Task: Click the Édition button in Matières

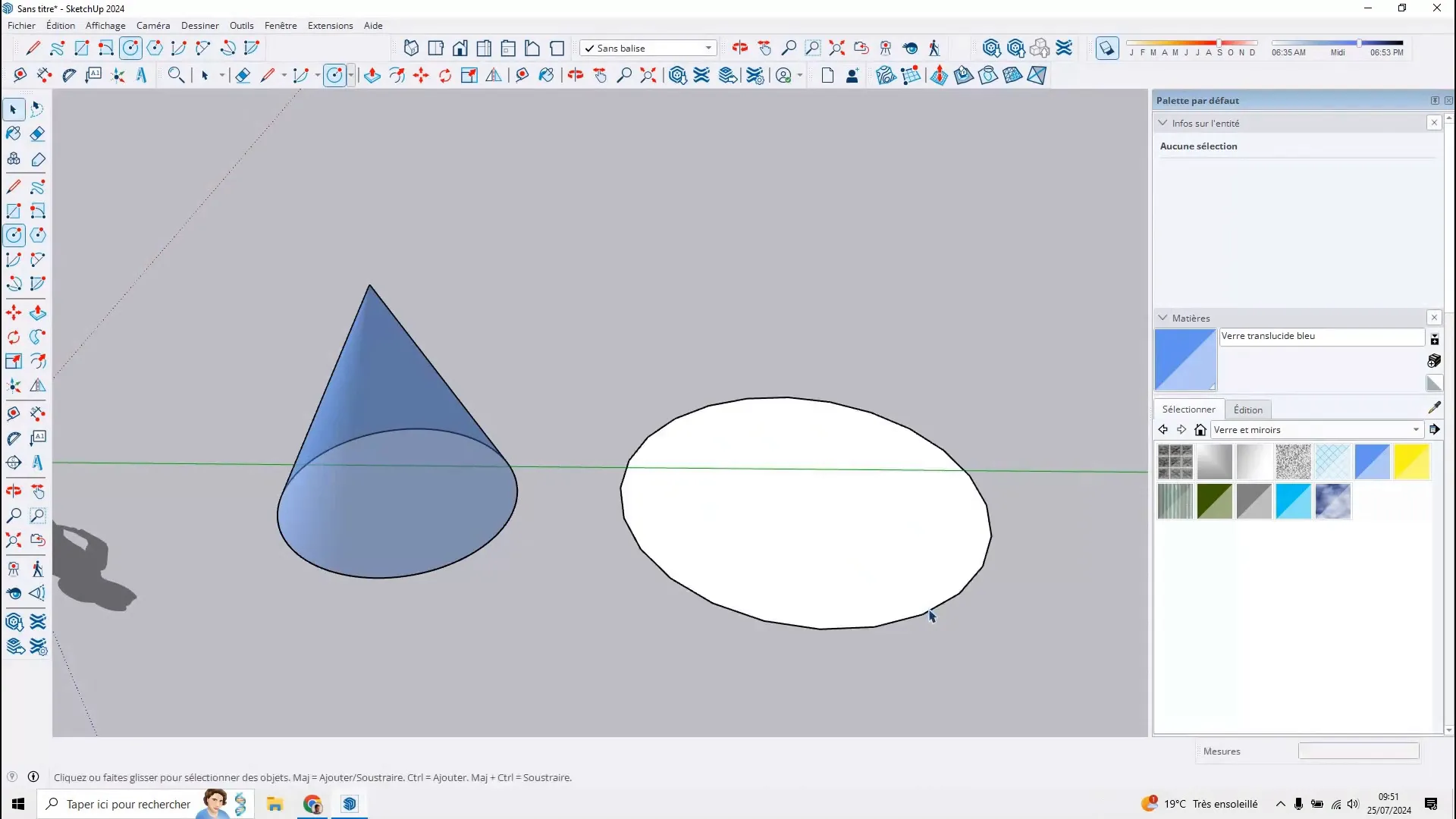Action: tap(1249, 409)
